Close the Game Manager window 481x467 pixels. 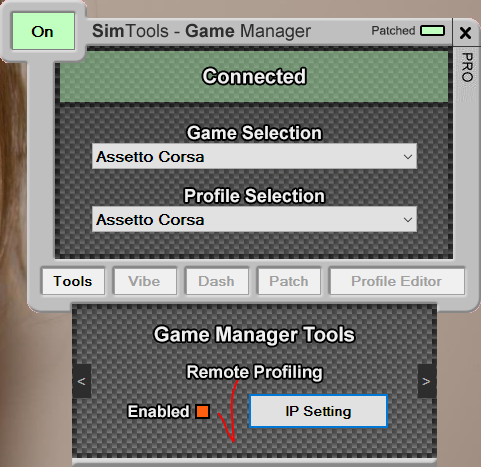pos(465,33)
